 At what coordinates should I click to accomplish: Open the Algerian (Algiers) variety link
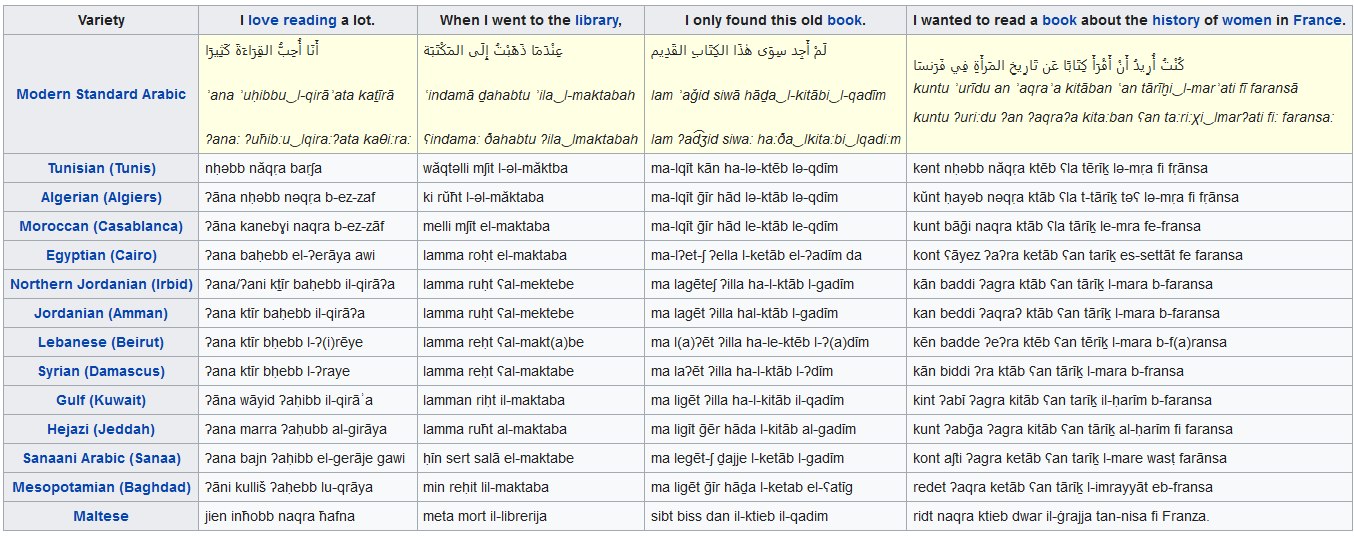click(101, 197)
